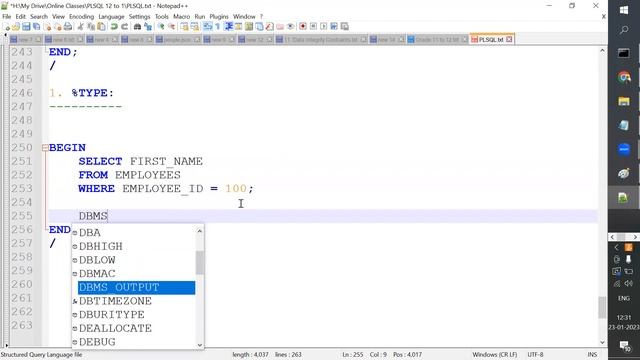Save the current file via toolbar
Image resolution: width=640 pixels, height=360 pixels.
pos(26,27)
